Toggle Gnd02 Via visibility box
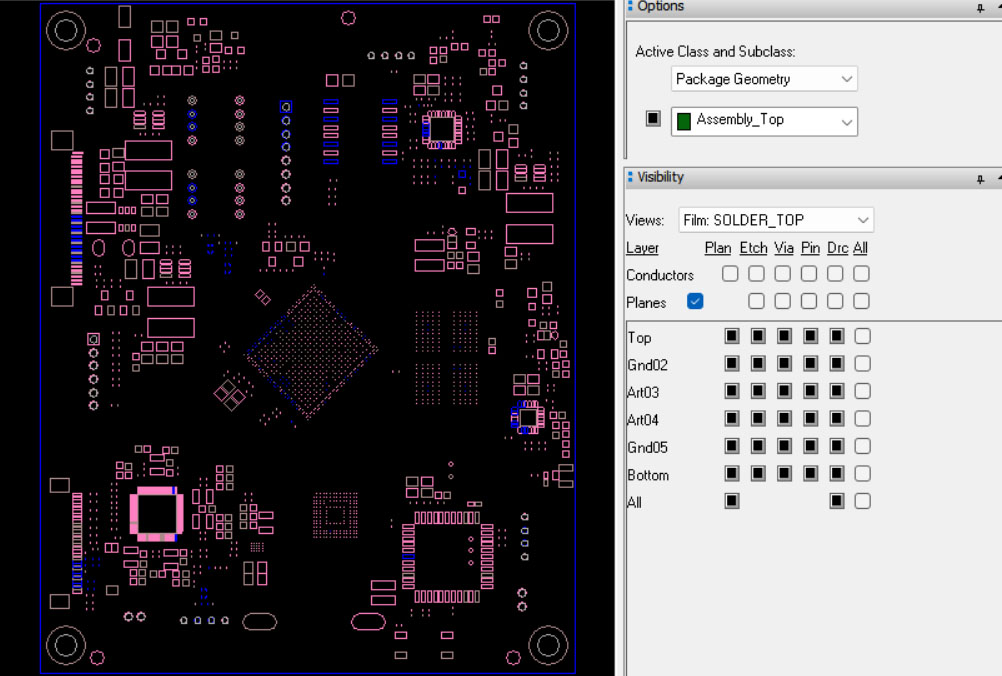 783,364
